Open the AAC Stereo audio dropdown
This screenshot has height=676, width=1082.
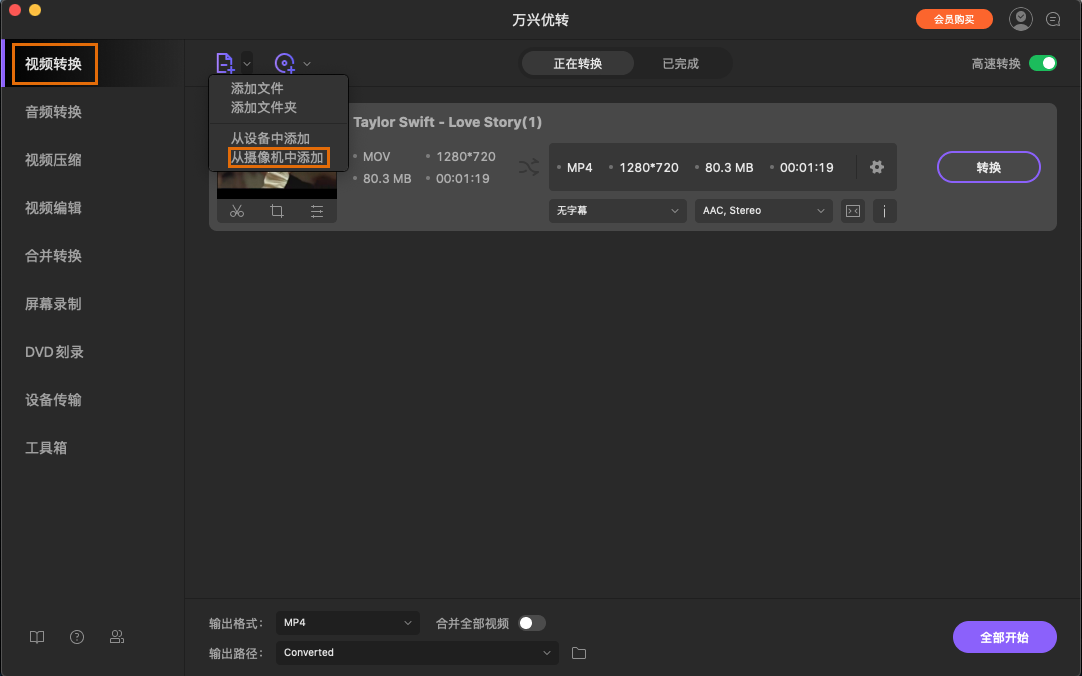coord(763,211)
